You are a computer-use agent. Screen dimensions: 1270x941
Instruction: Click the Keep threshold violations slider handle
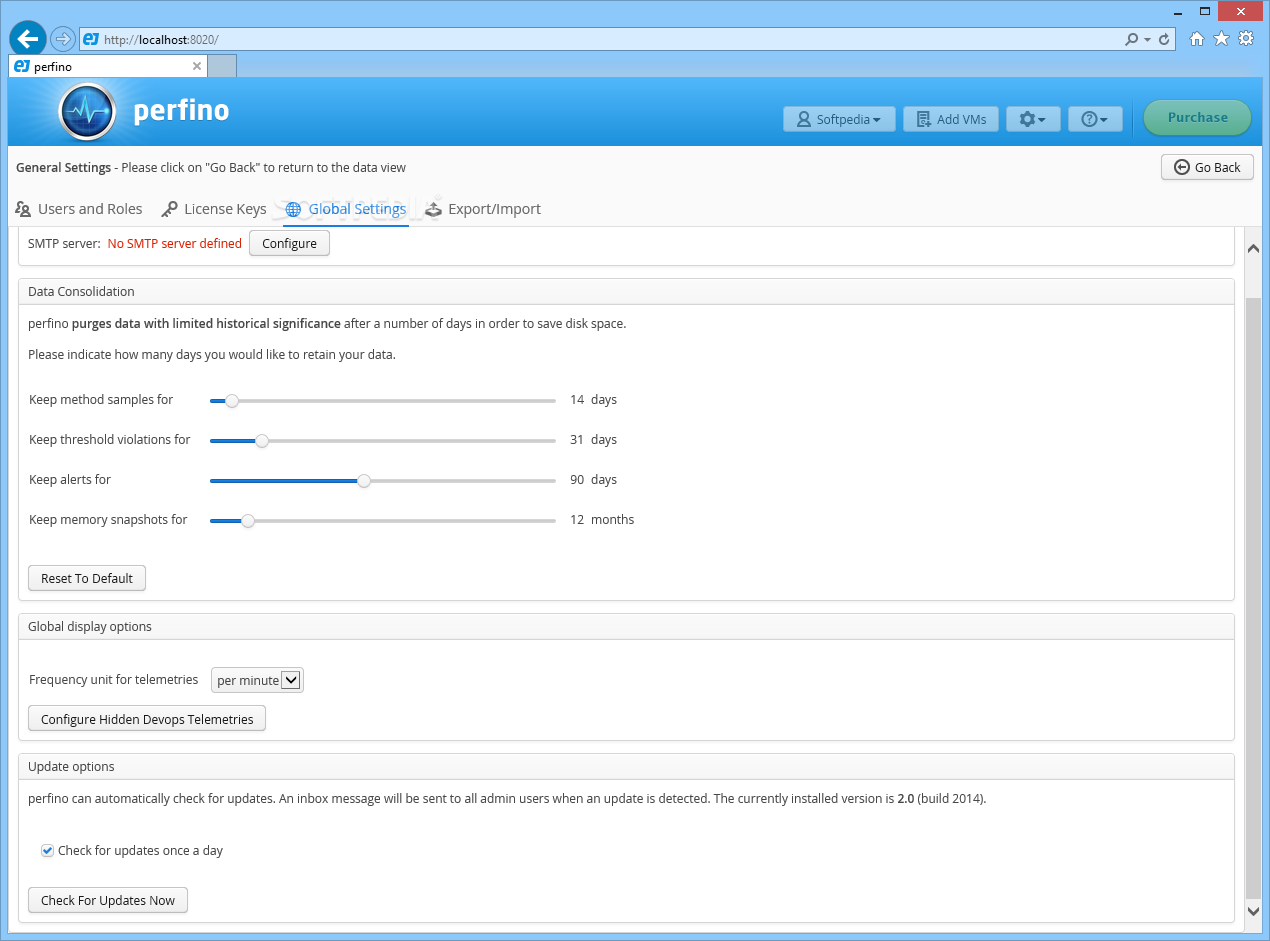tap(262, 440)
